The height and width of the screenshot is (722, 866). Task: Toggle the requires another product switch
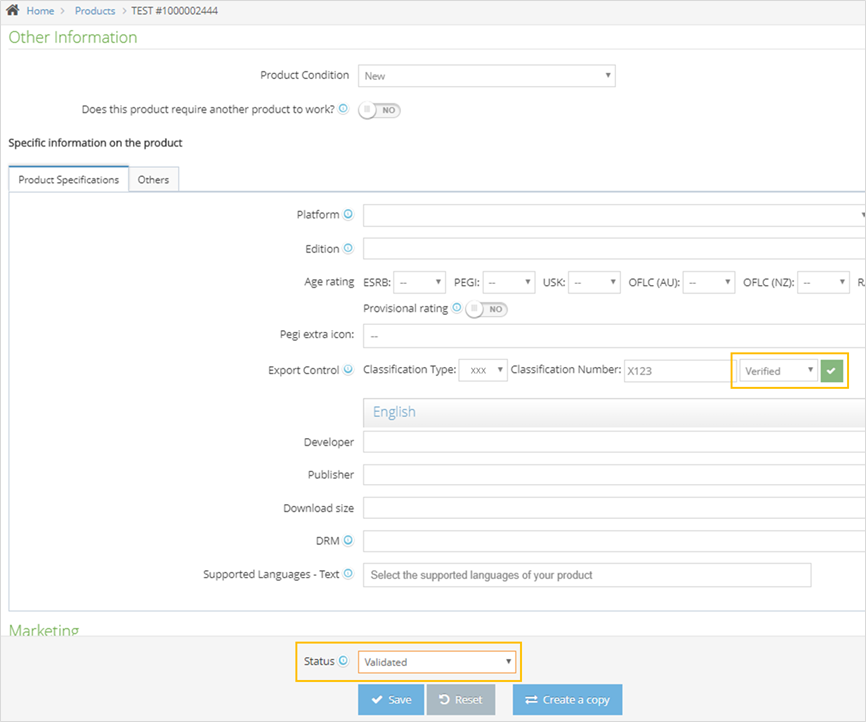click(380, 110)
